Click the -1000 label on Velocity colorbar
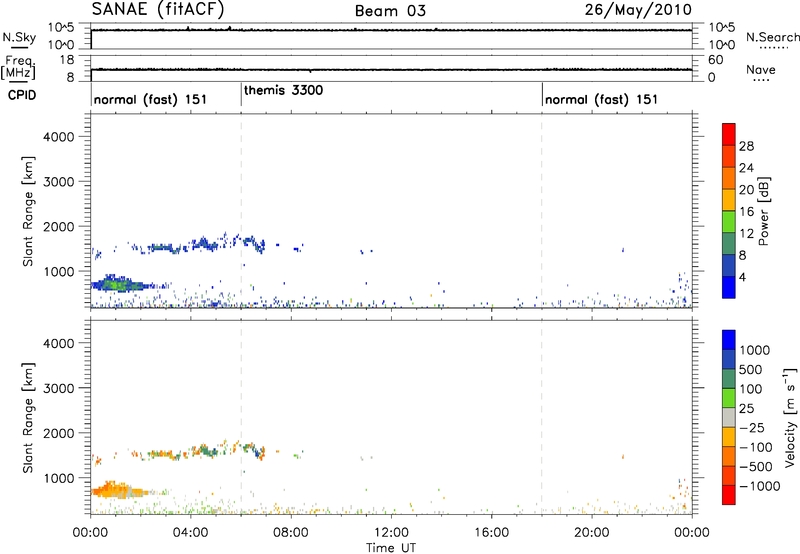 pos(759,486)
